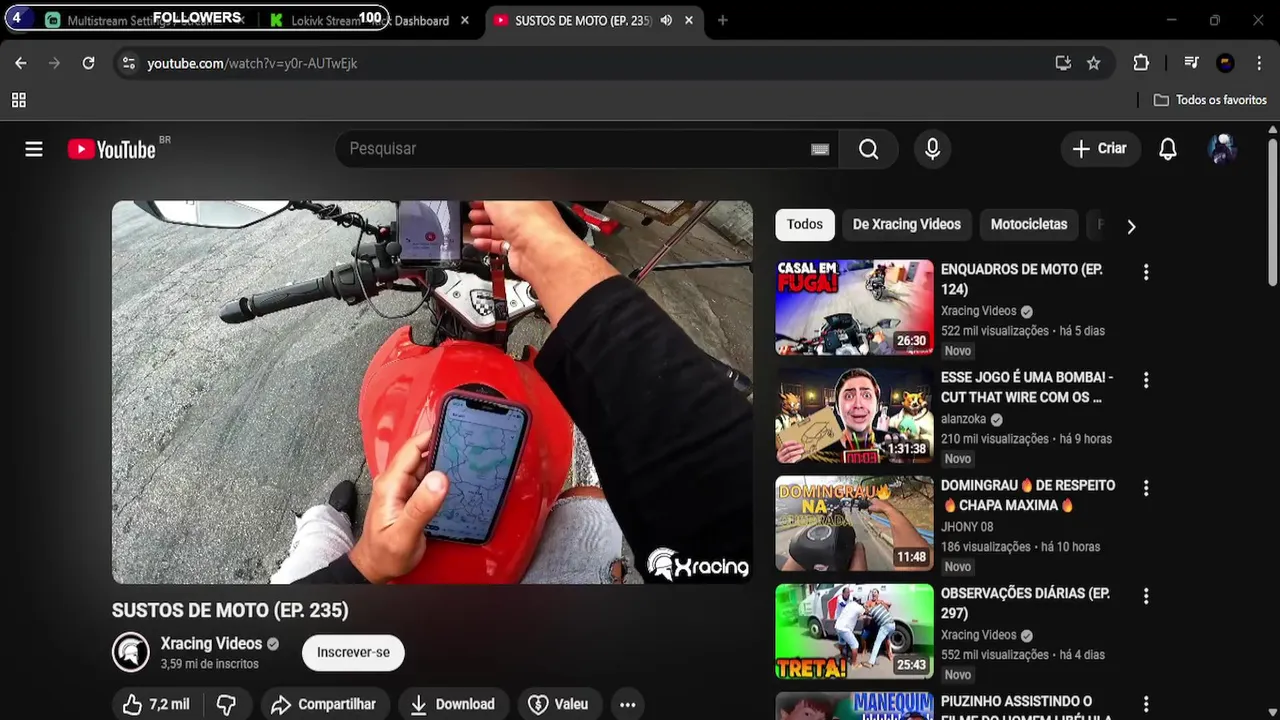
Task: Select the Todos filter chip
Action: 805,225
